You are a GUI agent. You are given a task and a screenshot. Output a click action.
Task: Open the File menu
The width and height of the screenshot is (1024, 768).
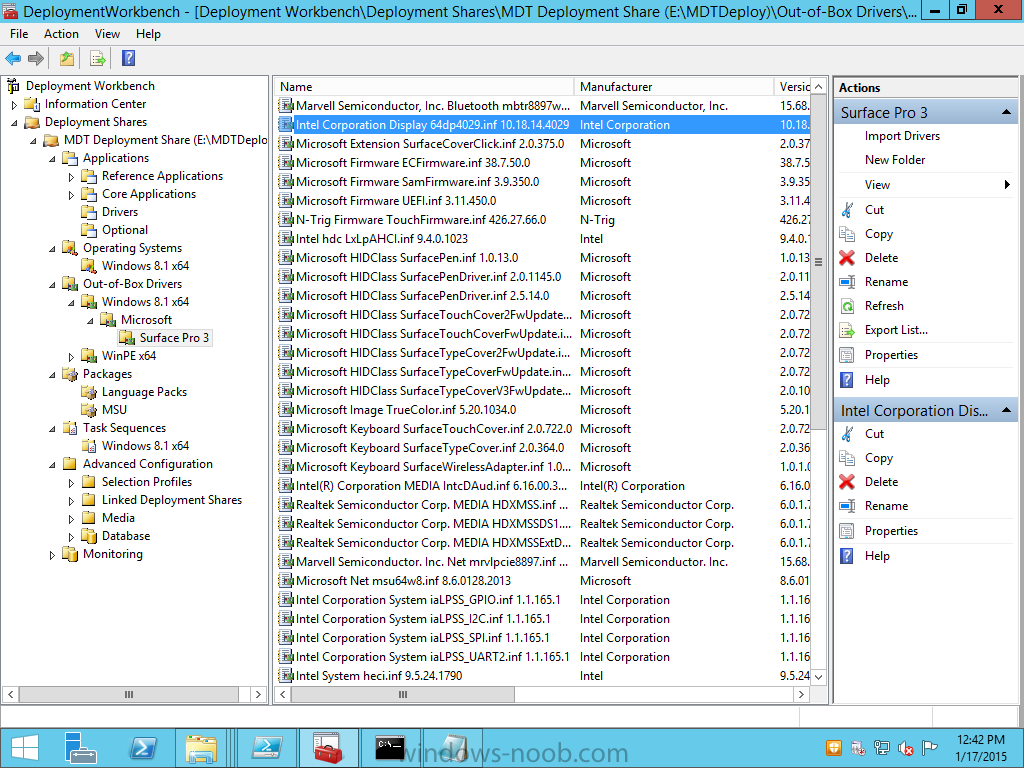(x=19, y=34)
